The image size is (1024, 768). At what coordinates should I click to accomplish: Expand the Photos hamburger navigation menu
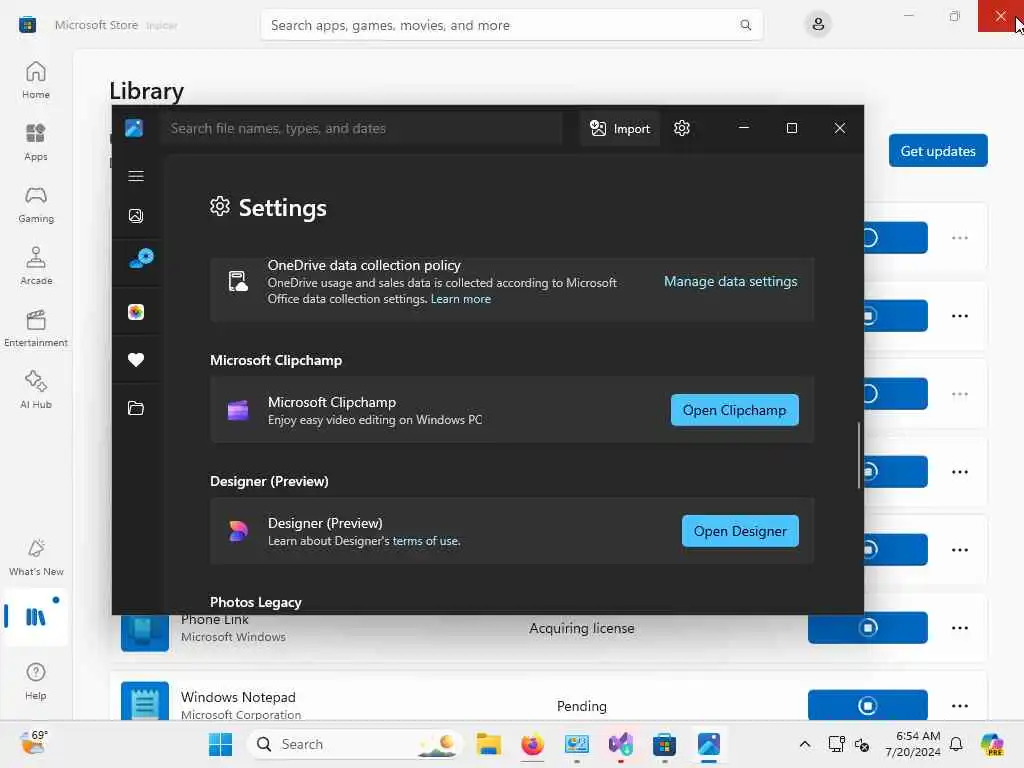(136, 176)
